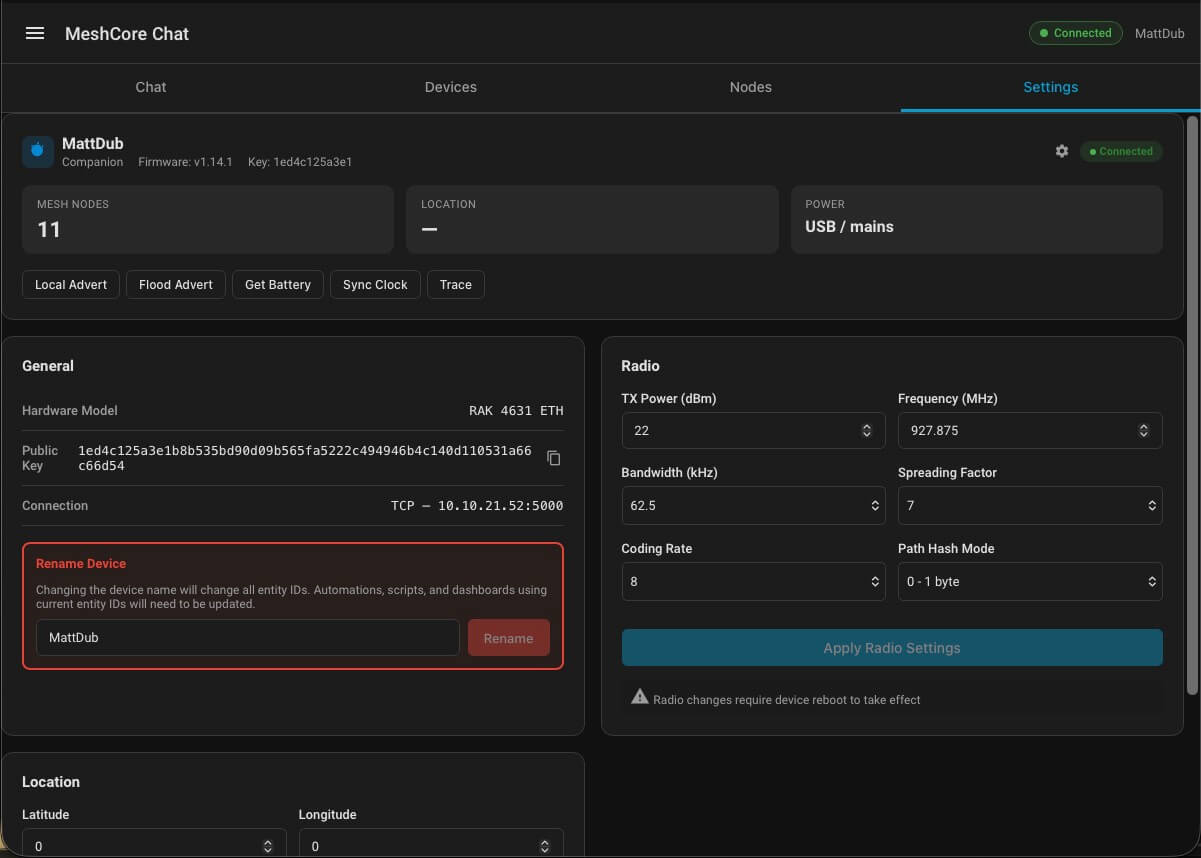This screenshot has width=1201, height=858.
Task: Select the Settings tab
Action: click(x=1051, y=87)
